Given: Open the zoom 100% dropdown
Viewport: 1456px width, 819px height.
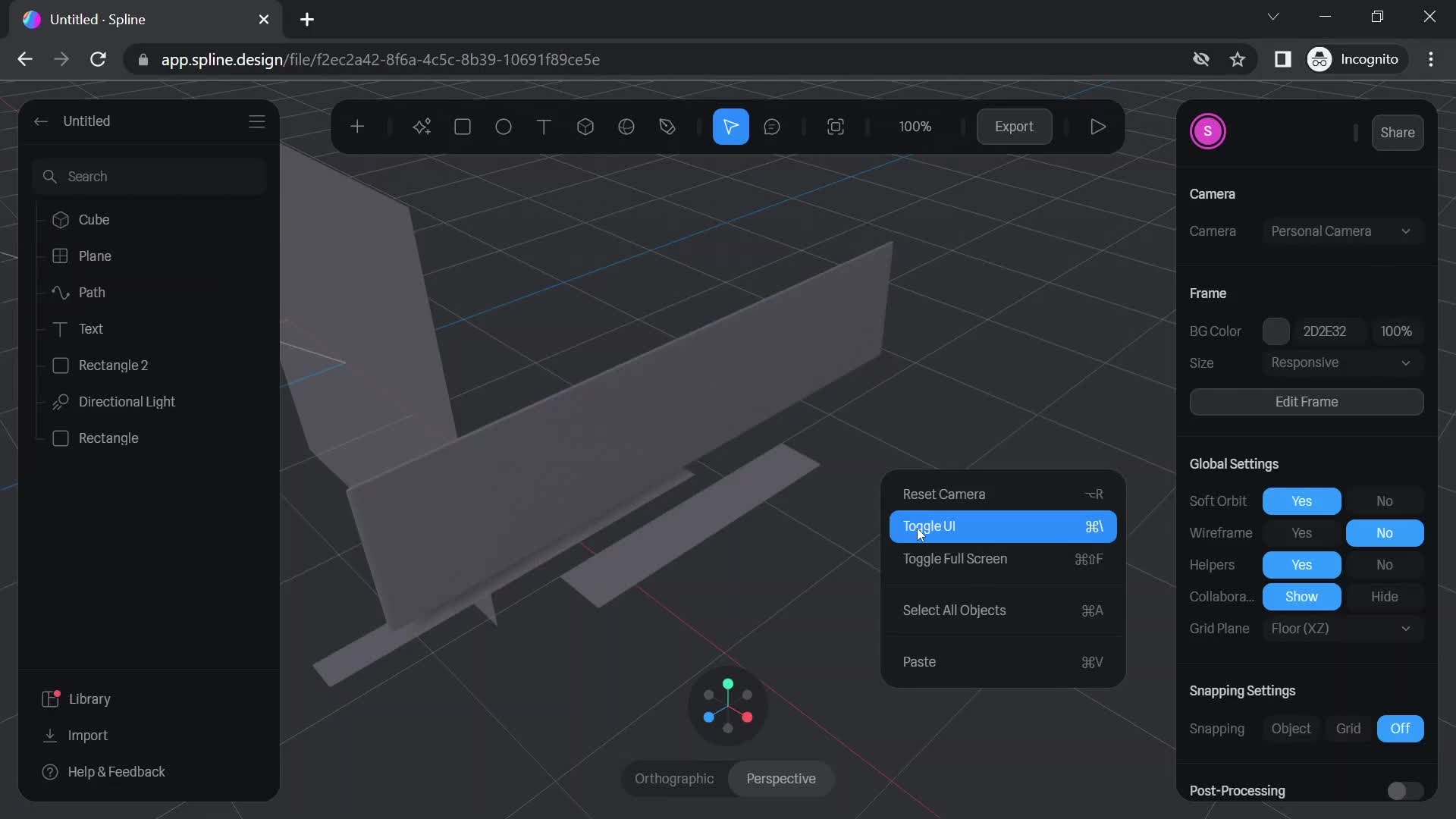Looking at the screenshot, I should [915, 127].
